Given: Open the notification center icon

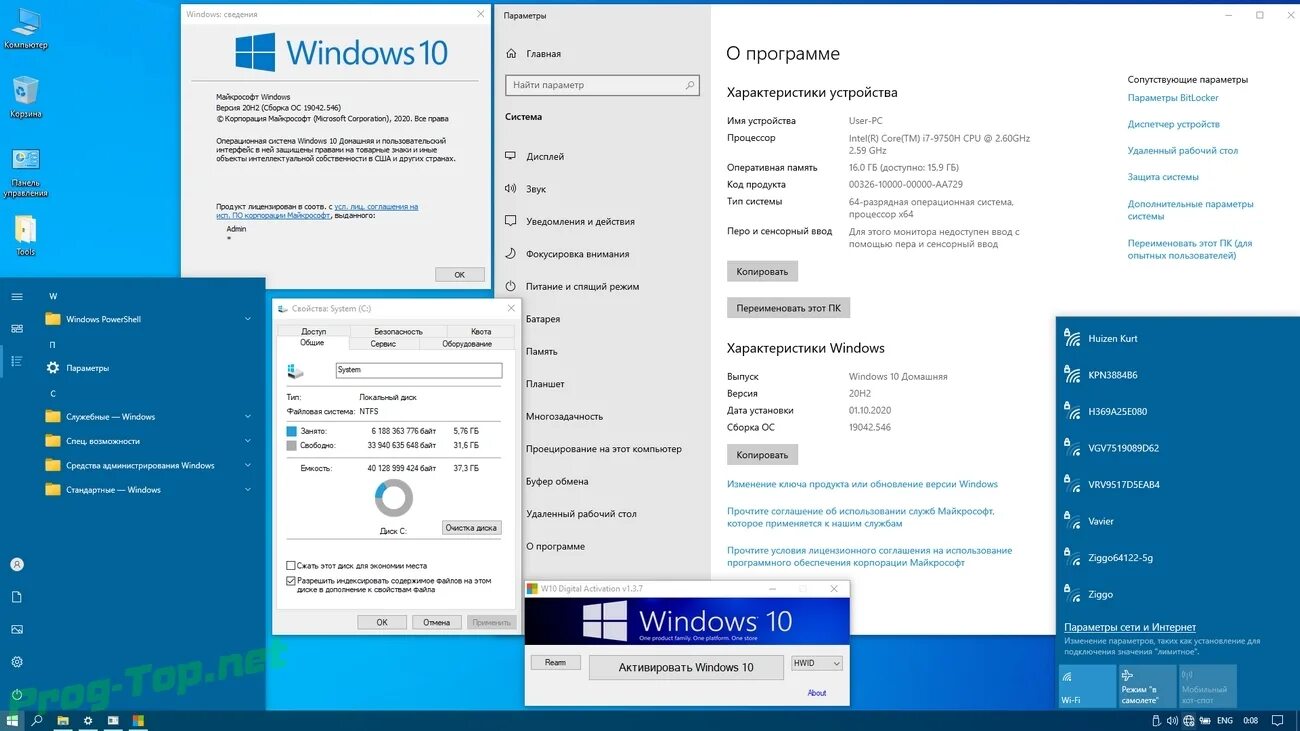Looking at the screenshot, I should (1276, 720).
